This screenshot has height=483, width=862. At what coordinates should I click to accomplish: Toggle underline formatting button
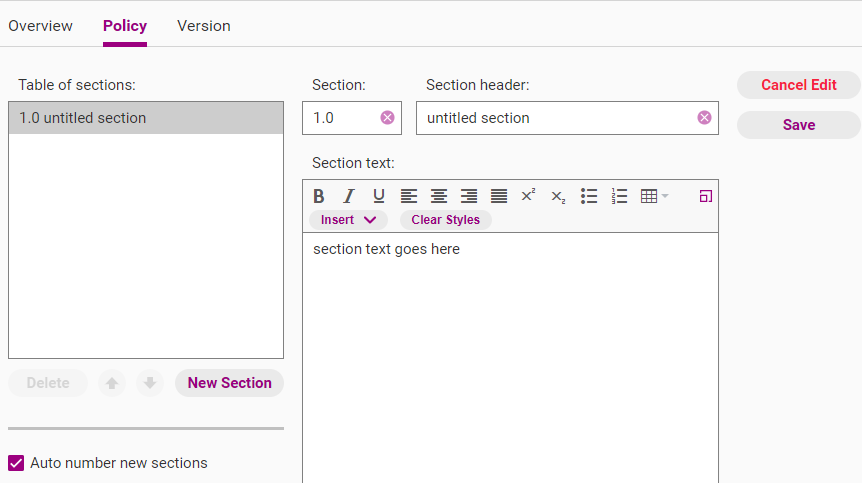tap(379, 197)
